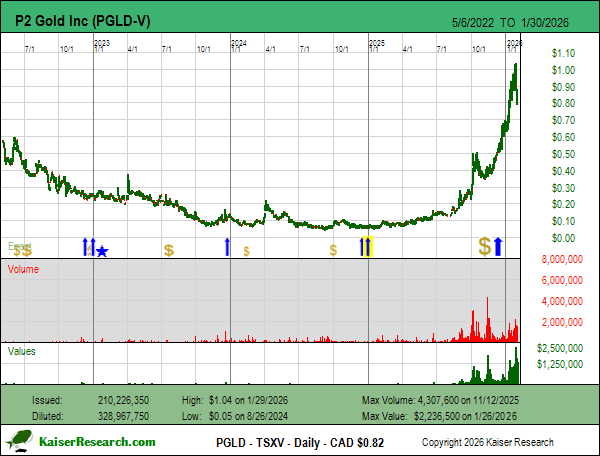Click the Issued share count 210,226,350
Image resolution: width=600 pixels, height=456 pixels.
pos(123,400)
